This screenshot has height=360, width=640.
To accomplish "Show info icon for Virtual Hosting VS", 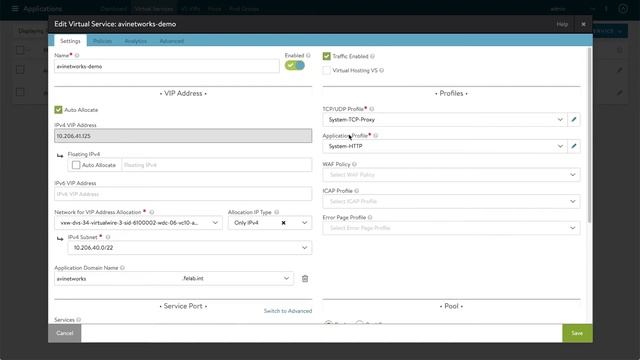I will [x=382, y=70].
